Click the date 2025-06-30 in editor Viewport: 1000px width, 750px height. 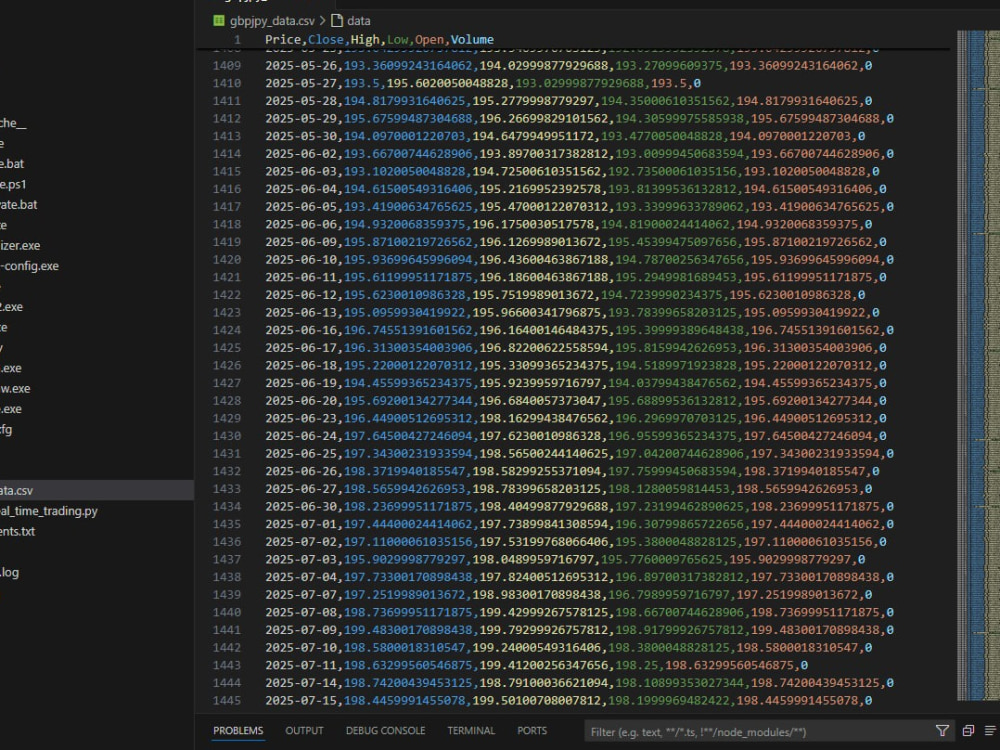pyautogui.click(x=303, y=506)
